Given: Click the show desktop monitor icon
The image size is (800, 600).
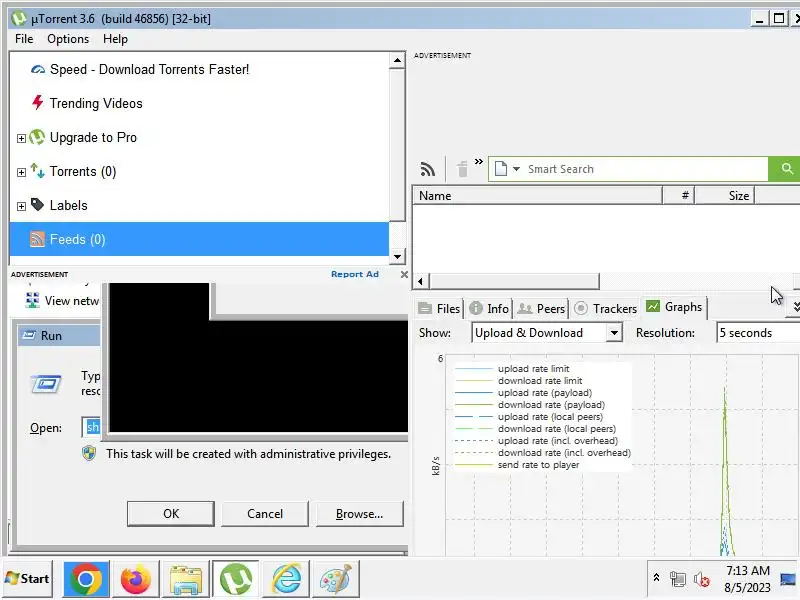Looking at the screenshot, I should [788, 579].
